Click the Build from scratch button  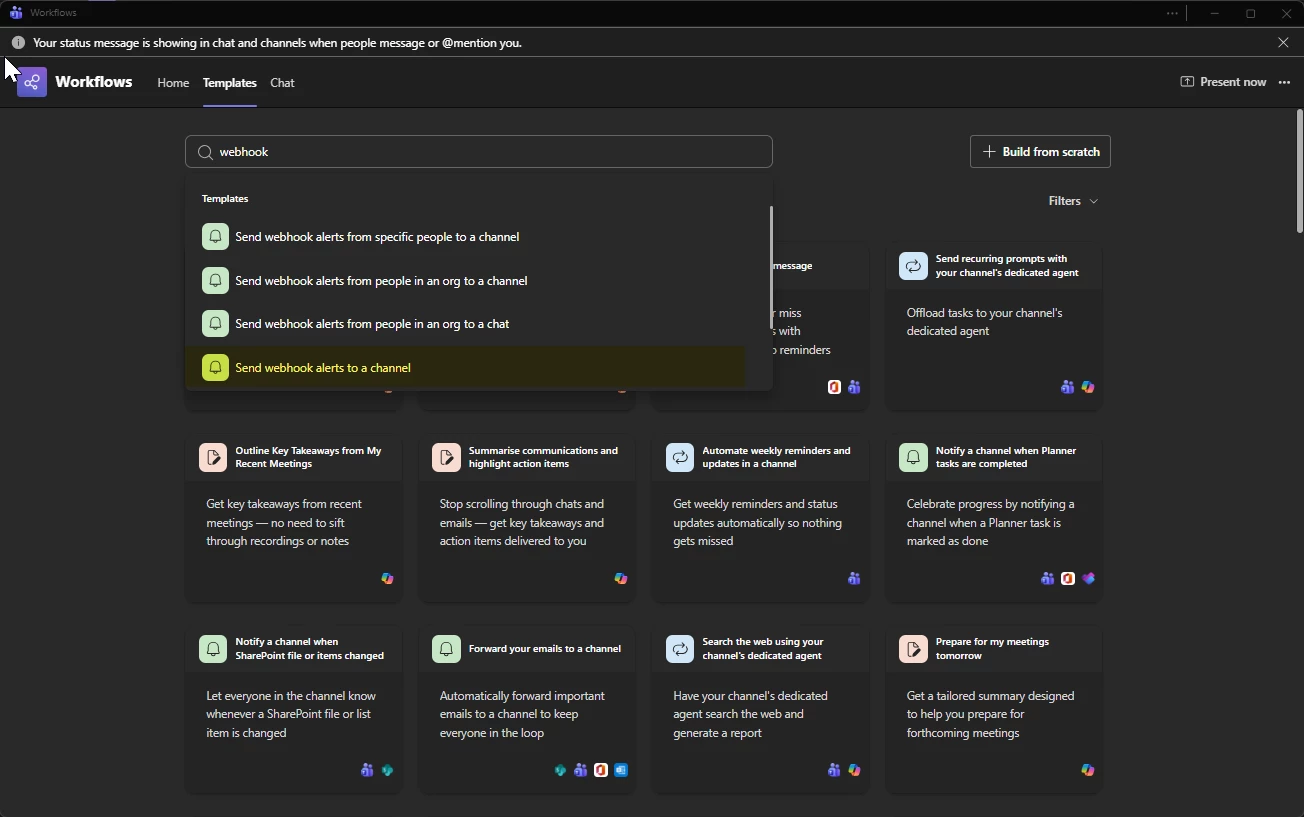pyautogui.click(x=1040, y=152)
